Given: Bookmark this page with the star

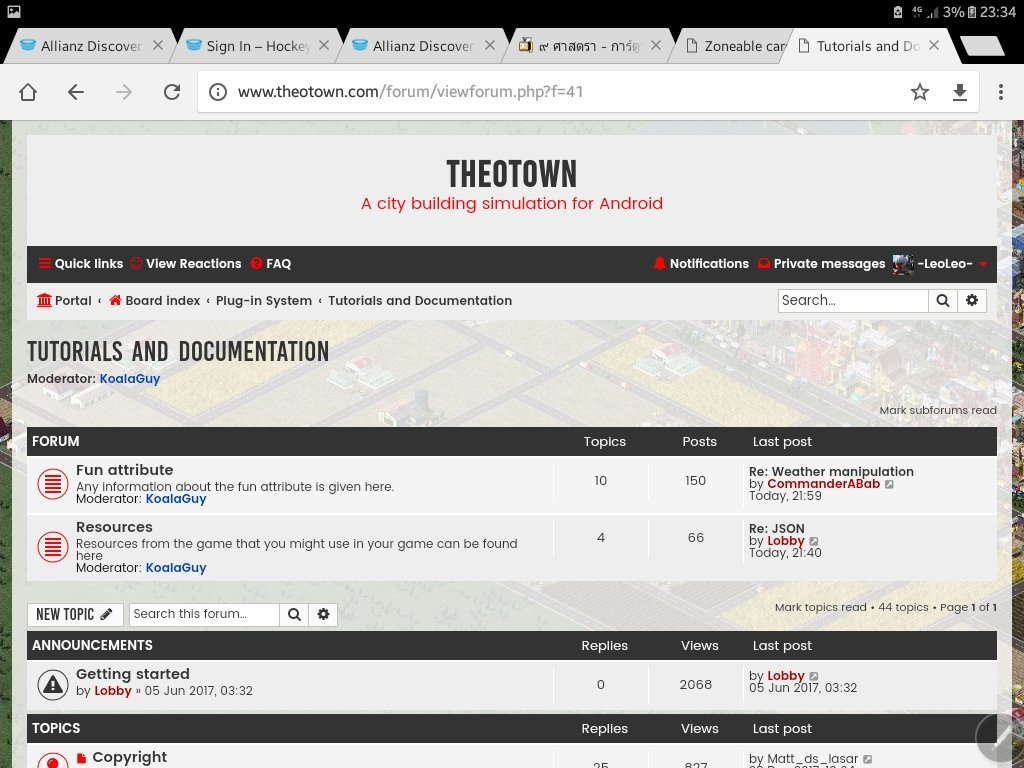Looking at the screenshot, I should [x=920, y=92].
